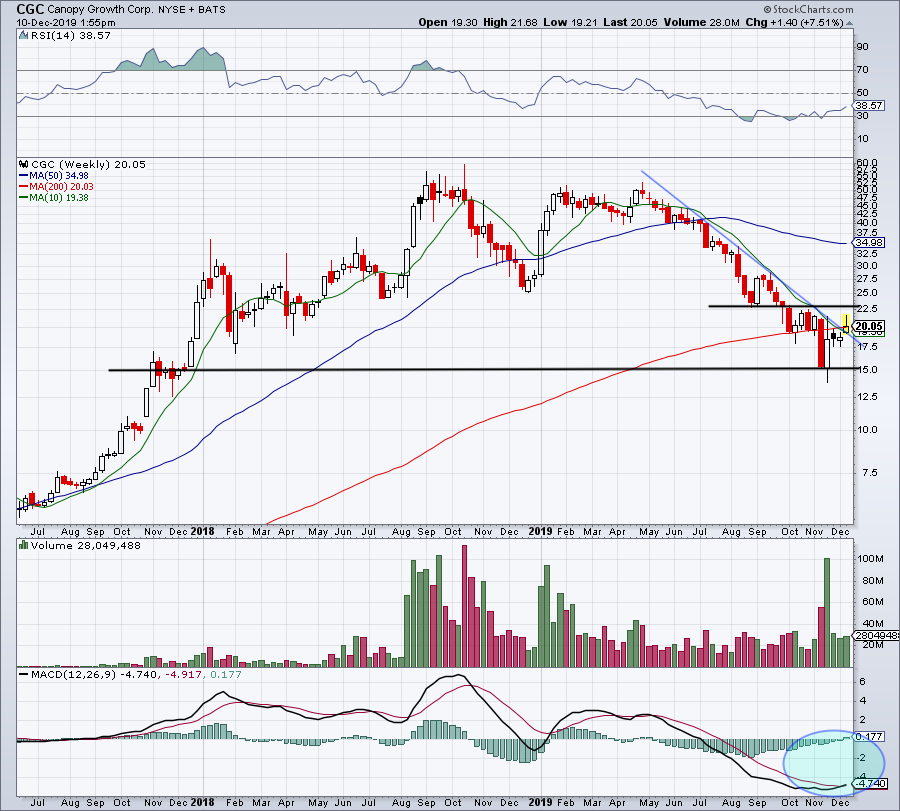Click the black line marker beside MACD(12,26,9)

24,674
